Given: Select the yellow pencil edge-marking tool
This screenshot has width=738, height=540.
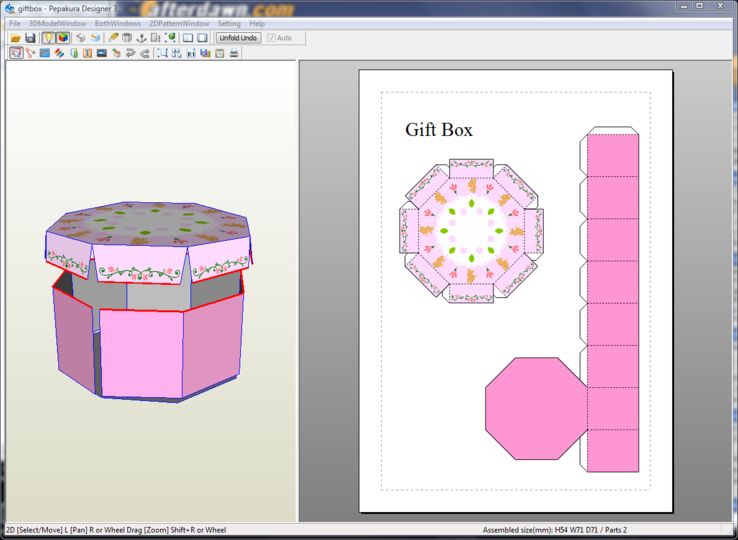Looking at the screenshot, I should pyautogui.click(x=113, y=38).
